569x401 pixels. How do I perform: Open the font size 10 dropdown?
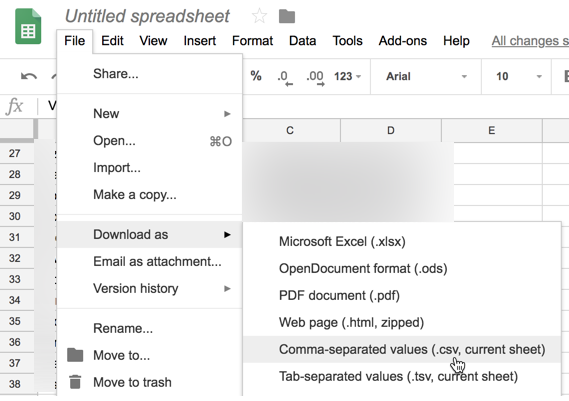click(518, 76)
